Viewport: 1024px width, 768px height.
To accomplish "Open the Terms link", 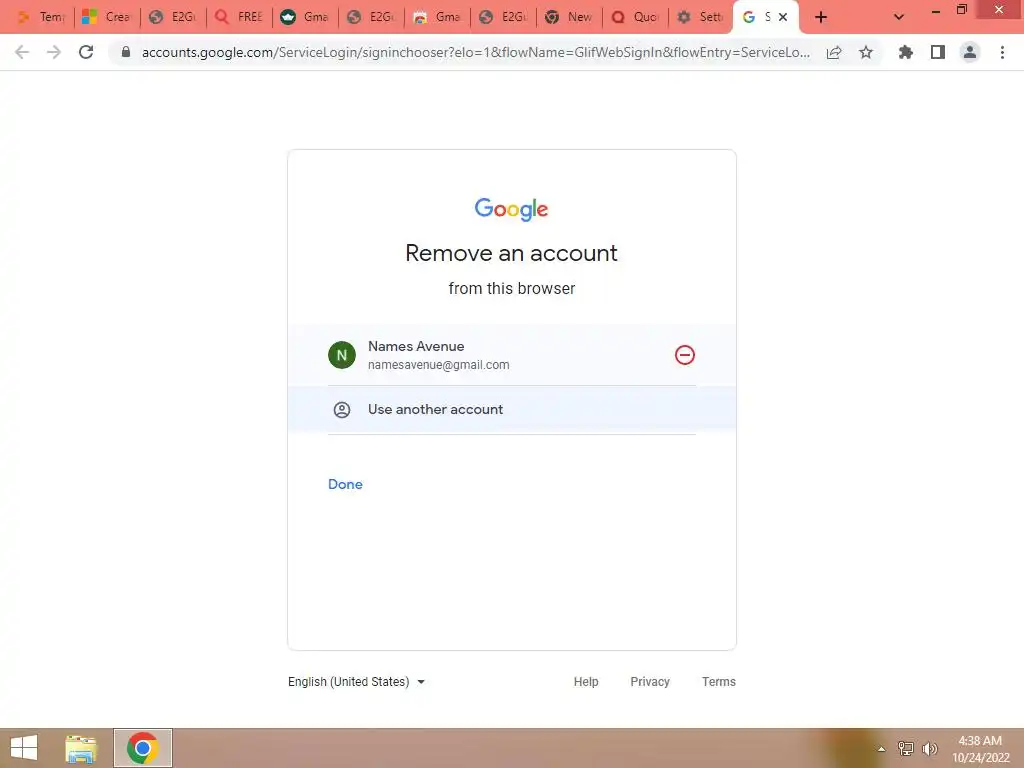I will (718, 682).
